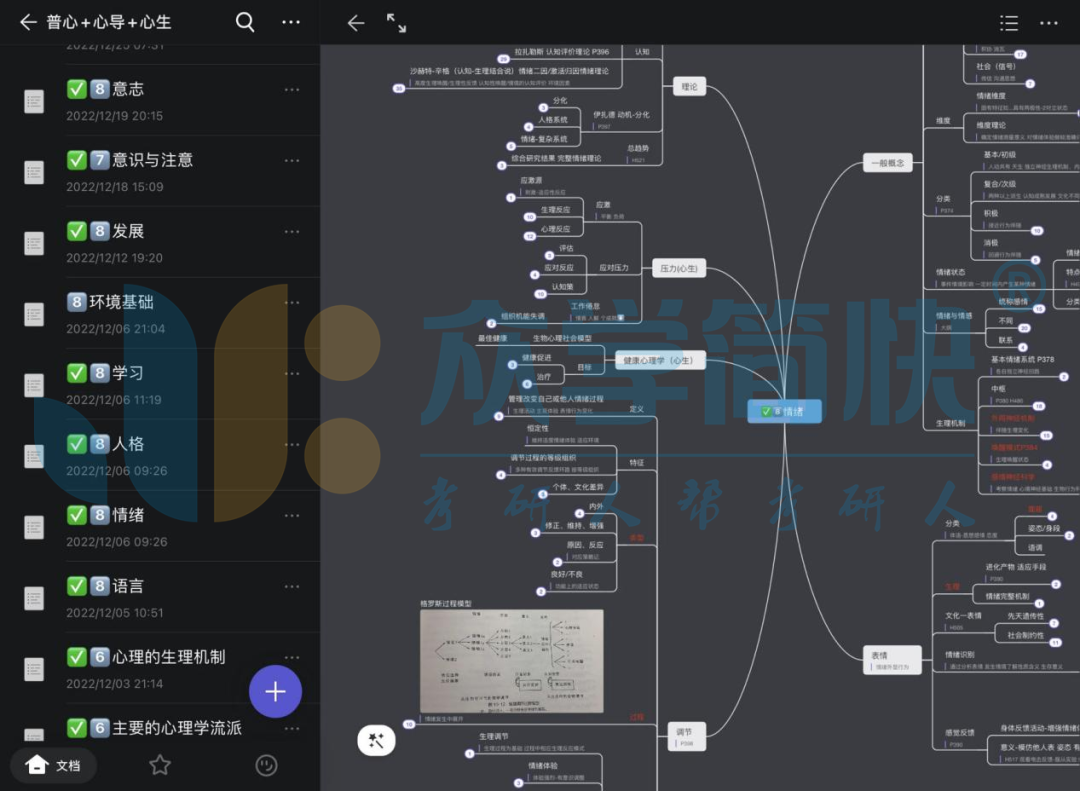The width and height of the screenshot is (1080, 791).
Task: Expand collapsed children of 认知策 node
Action: pos(540,294)
